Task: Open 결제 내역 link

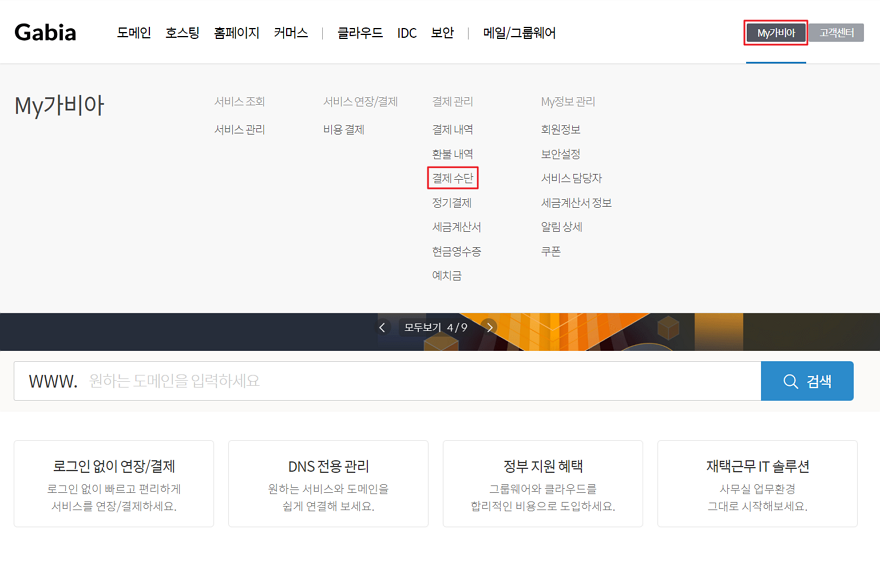Action: click(x=452, y=130)
